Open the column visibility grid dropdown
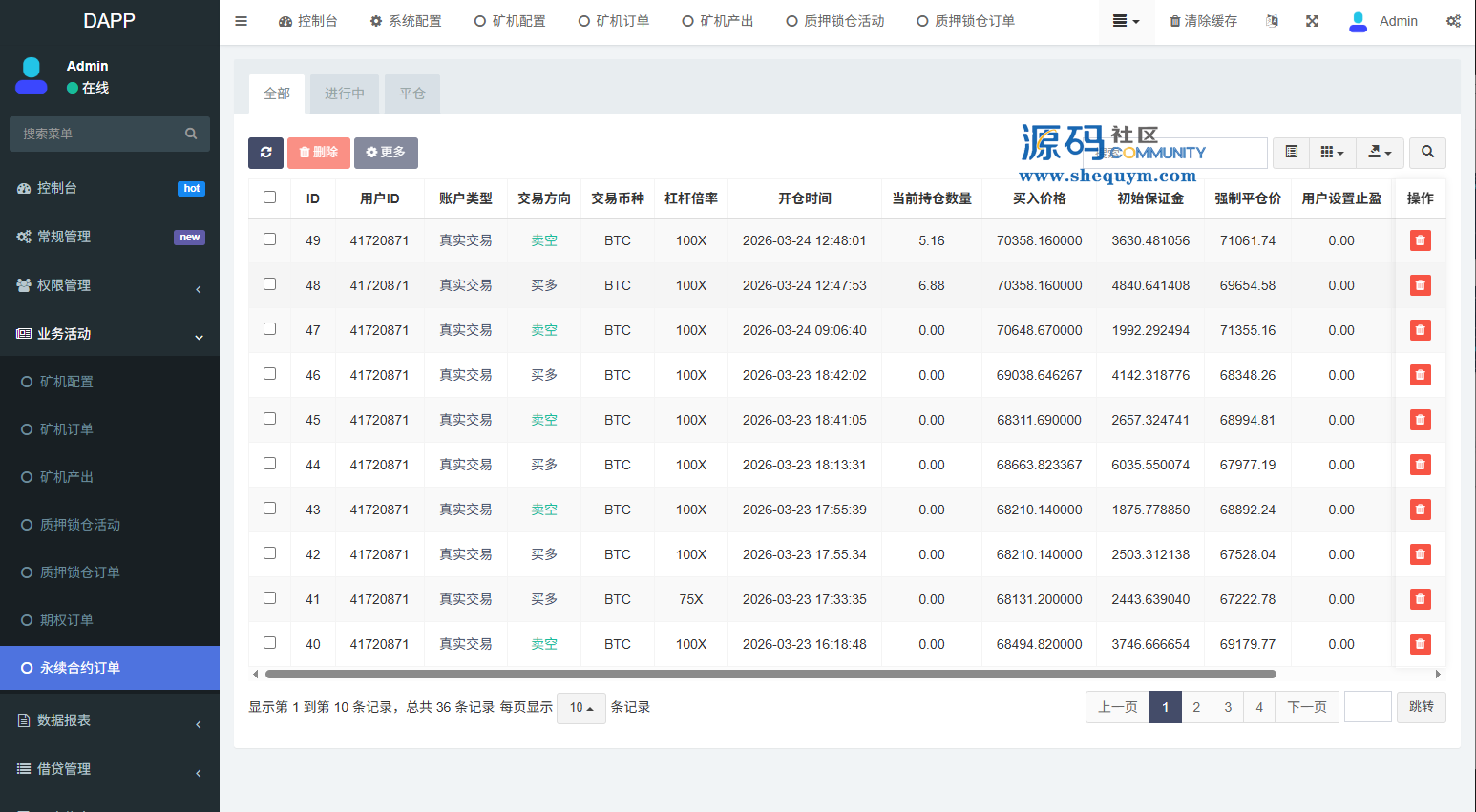The image size is (1476, 812). pos(1331,153)
